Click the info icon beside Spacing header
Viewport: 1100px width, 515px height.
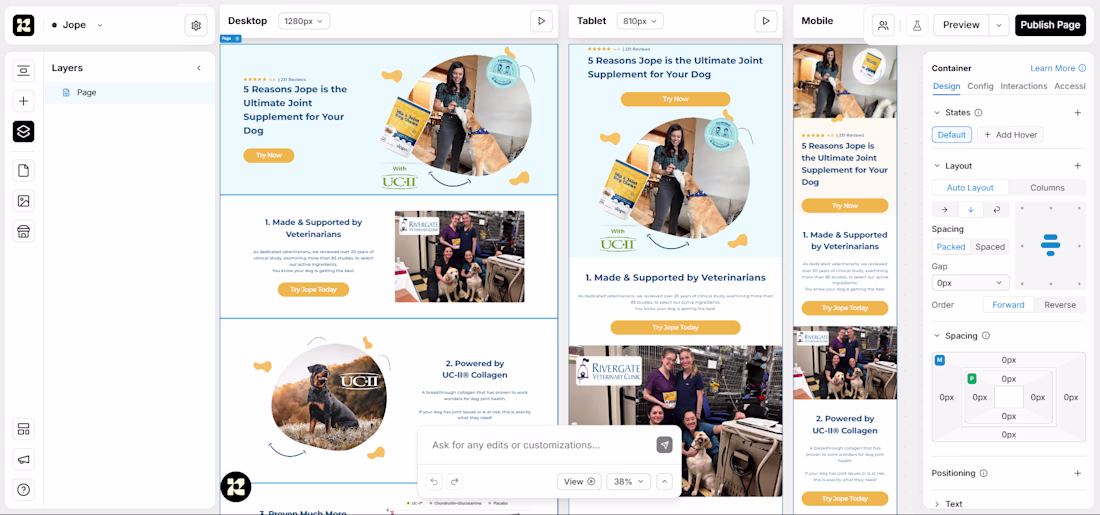pyautogui.click(x=986, y=335)
